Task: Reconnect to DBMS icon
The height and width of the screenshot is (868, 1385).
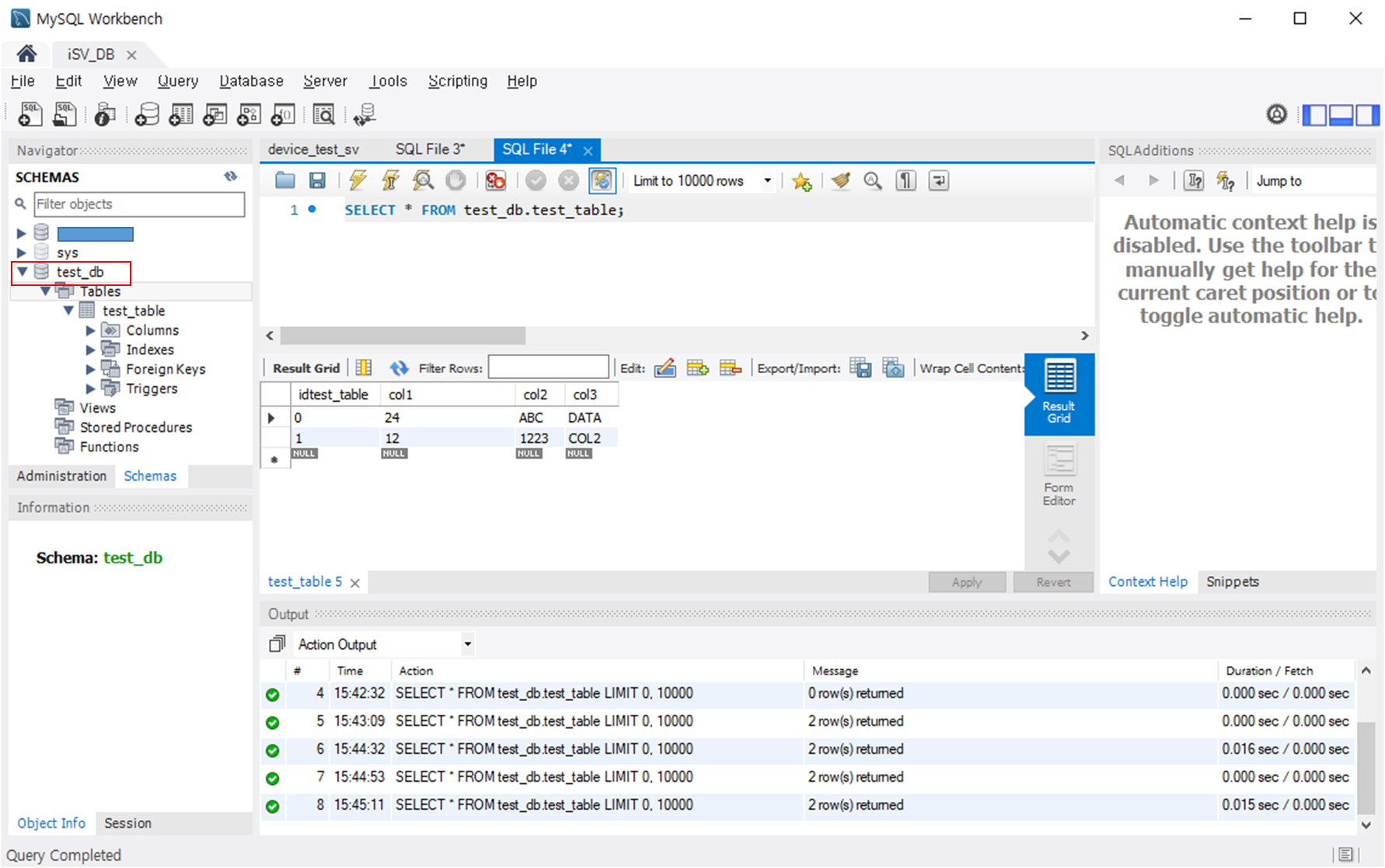Action: pos(364,114)
